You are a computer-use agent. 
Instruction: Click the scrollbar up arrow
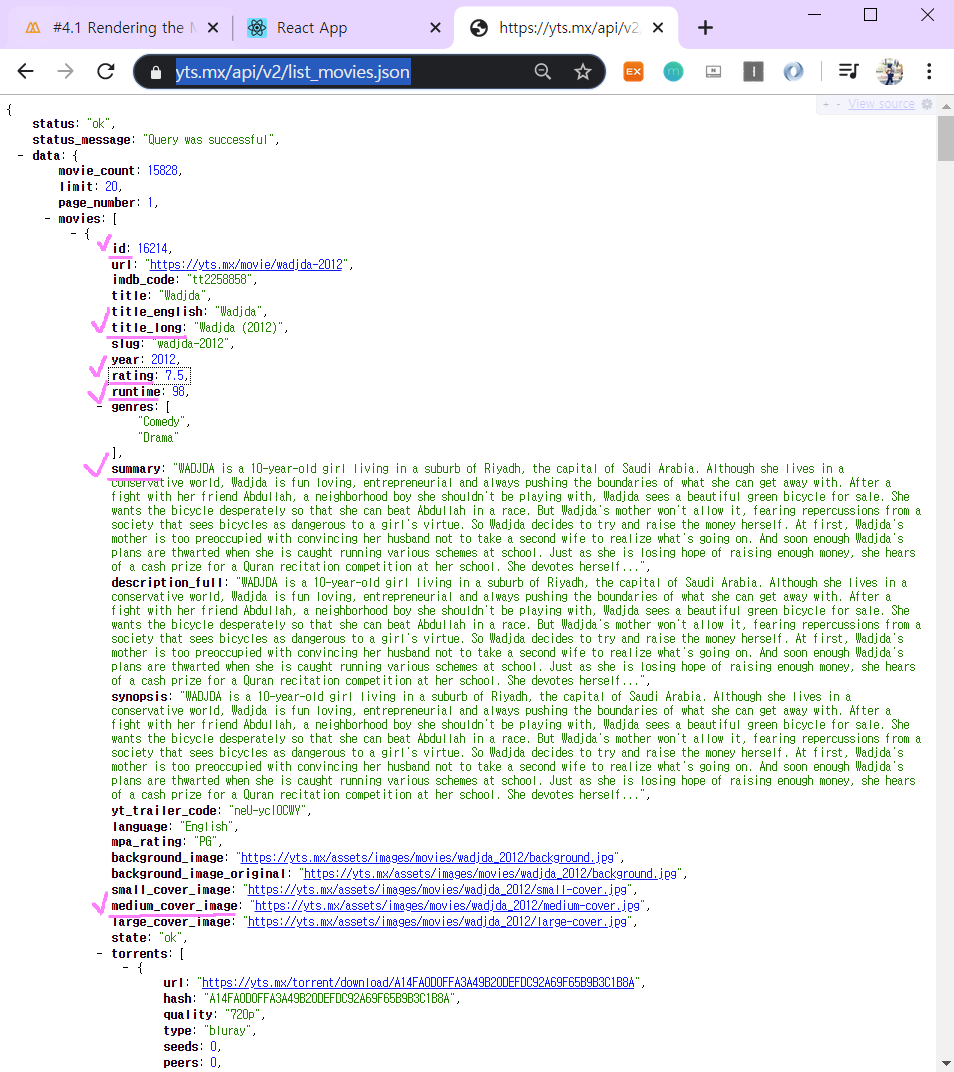click(x=946, y=106)
